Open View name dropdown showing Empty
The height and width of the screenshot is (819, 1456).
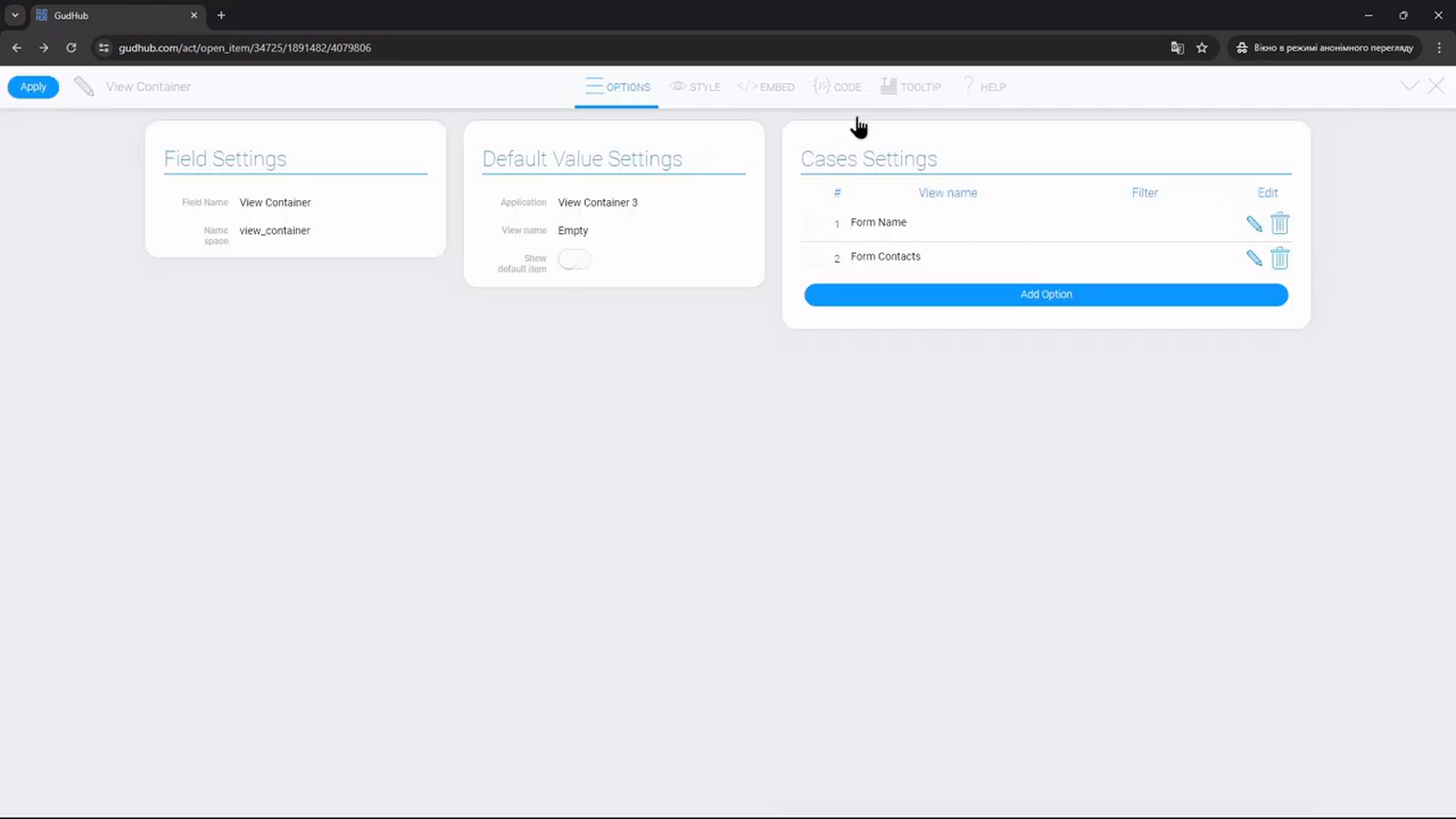[x=573, y=230]
